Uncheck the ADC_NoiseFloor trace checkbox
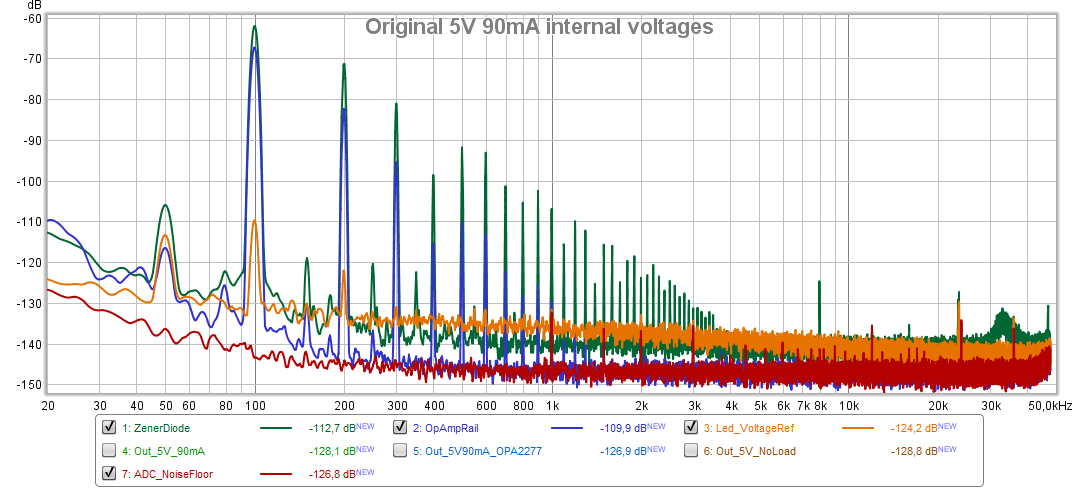1079x488 pixels. click(109, 473)
